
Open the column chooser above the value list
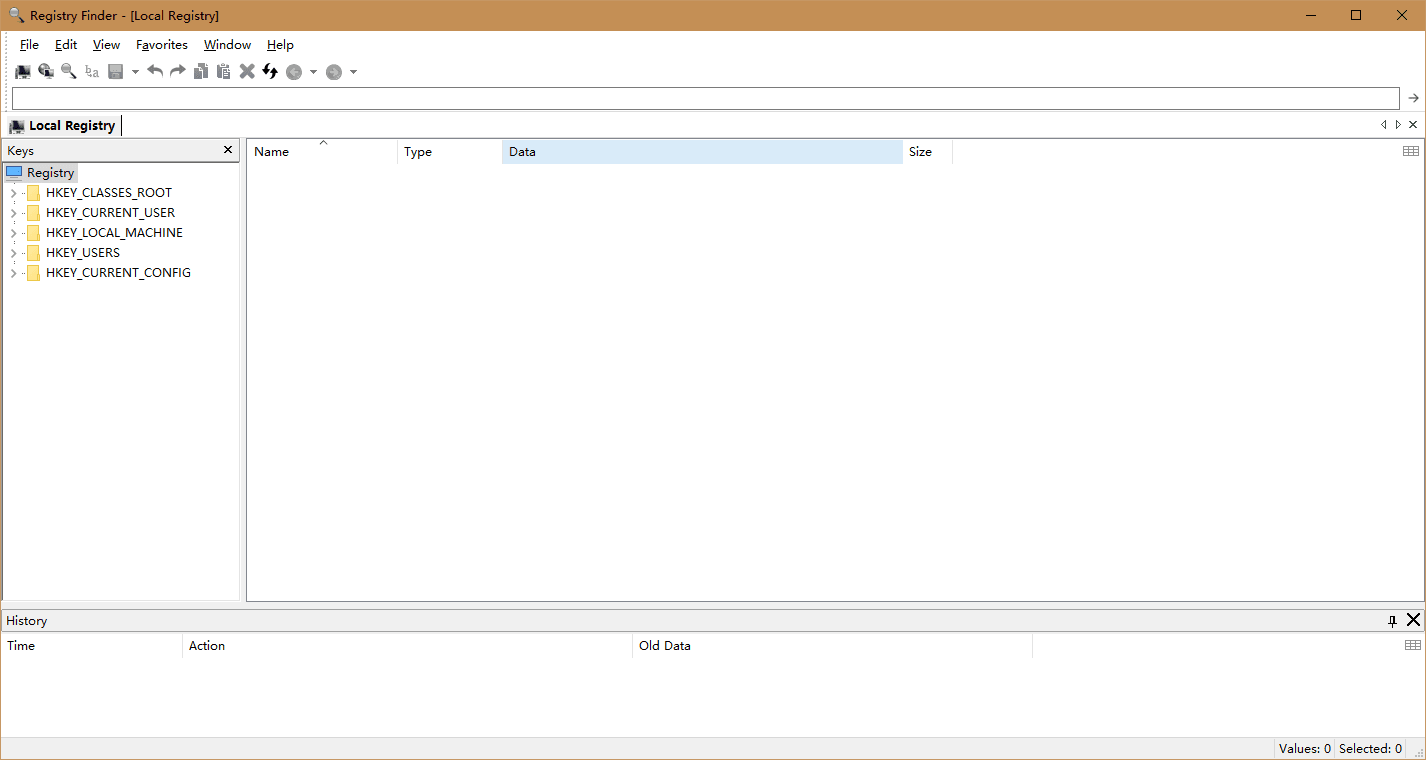(1410, 150)
